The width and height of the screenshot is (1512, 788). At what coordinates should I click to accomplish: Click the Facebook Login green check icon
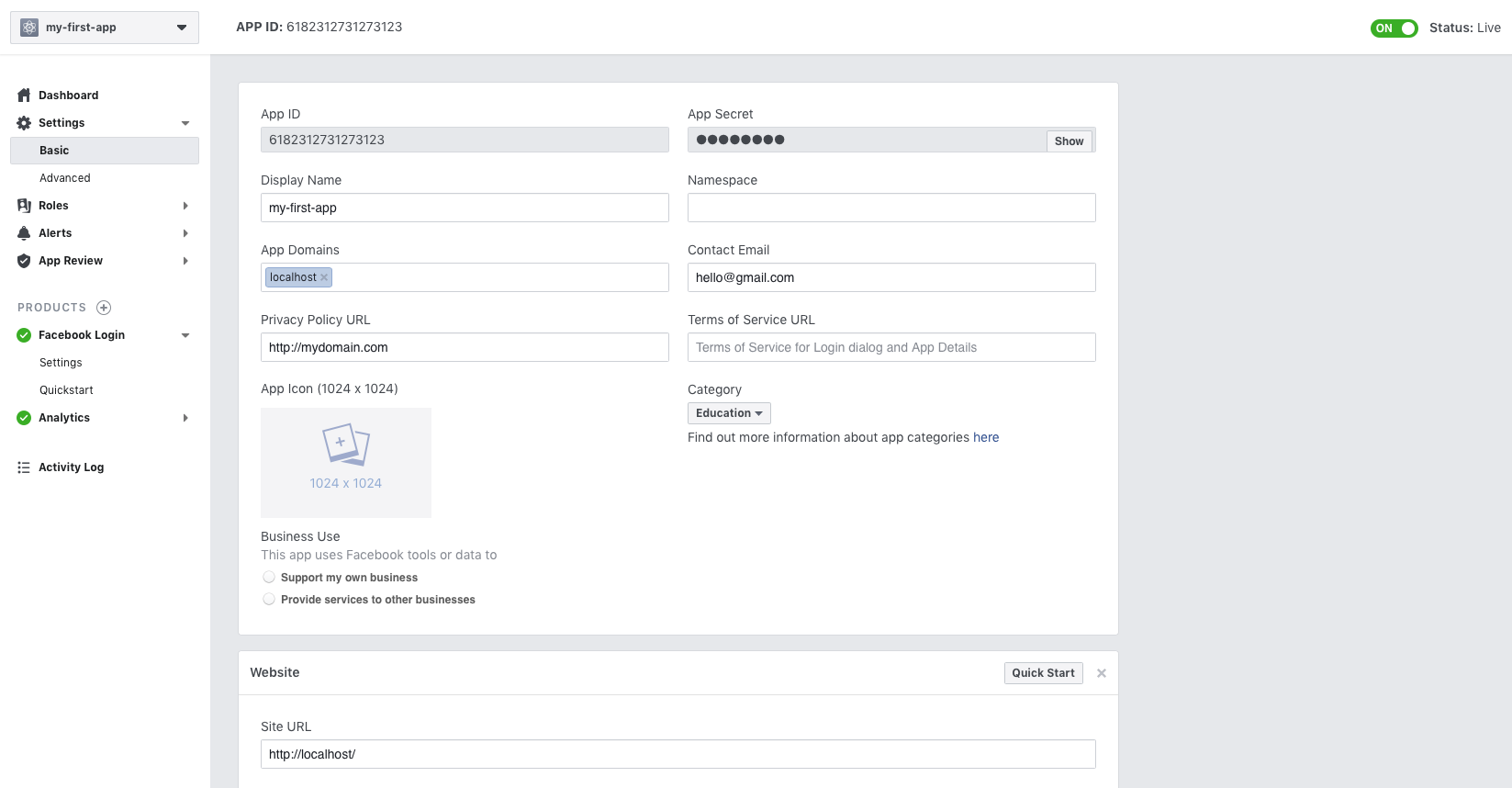click(24, 335)
